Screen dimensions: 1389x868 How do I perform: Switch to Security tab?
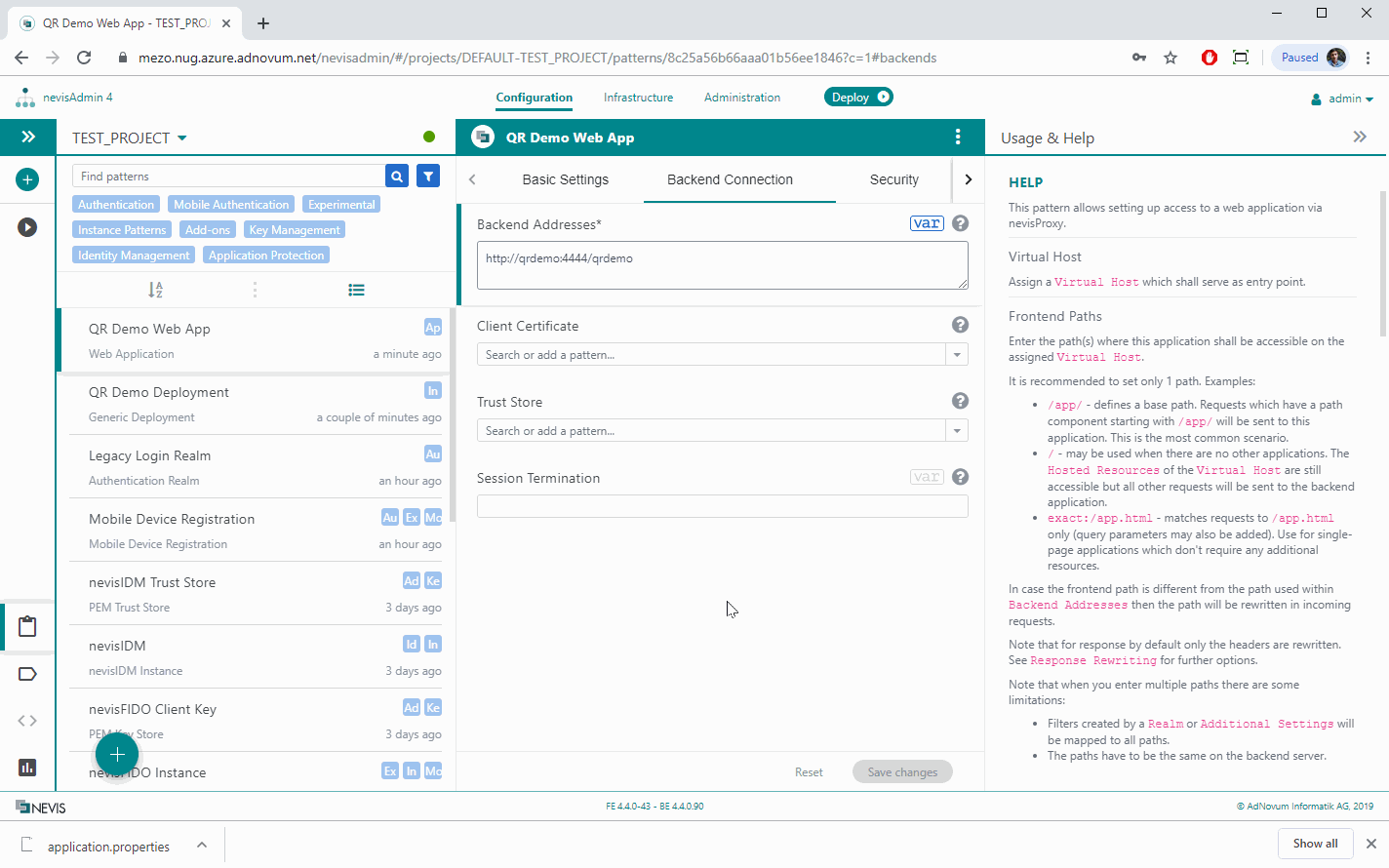click(894, 179)
